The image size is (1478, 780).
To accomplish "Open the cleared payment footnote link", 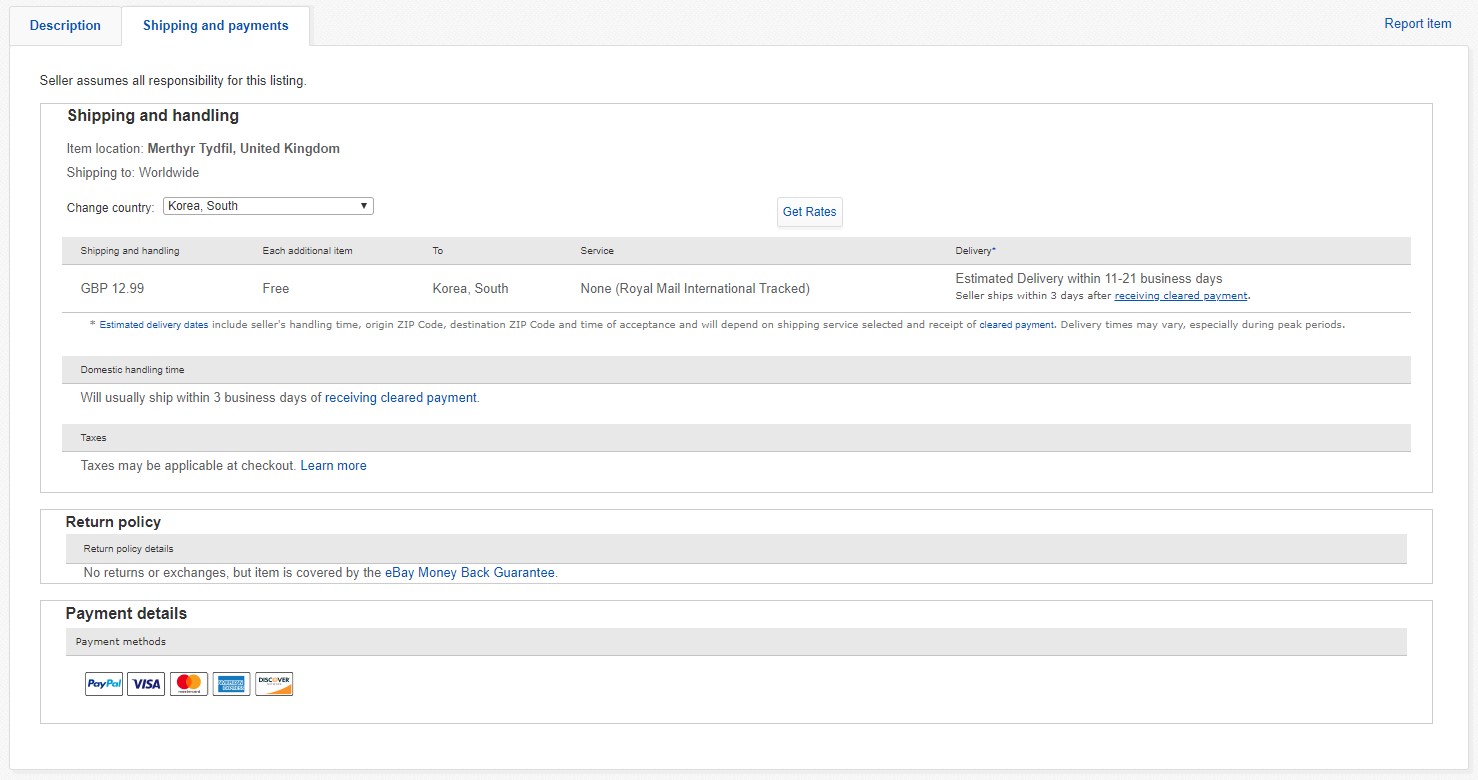I will (1017, 325).
